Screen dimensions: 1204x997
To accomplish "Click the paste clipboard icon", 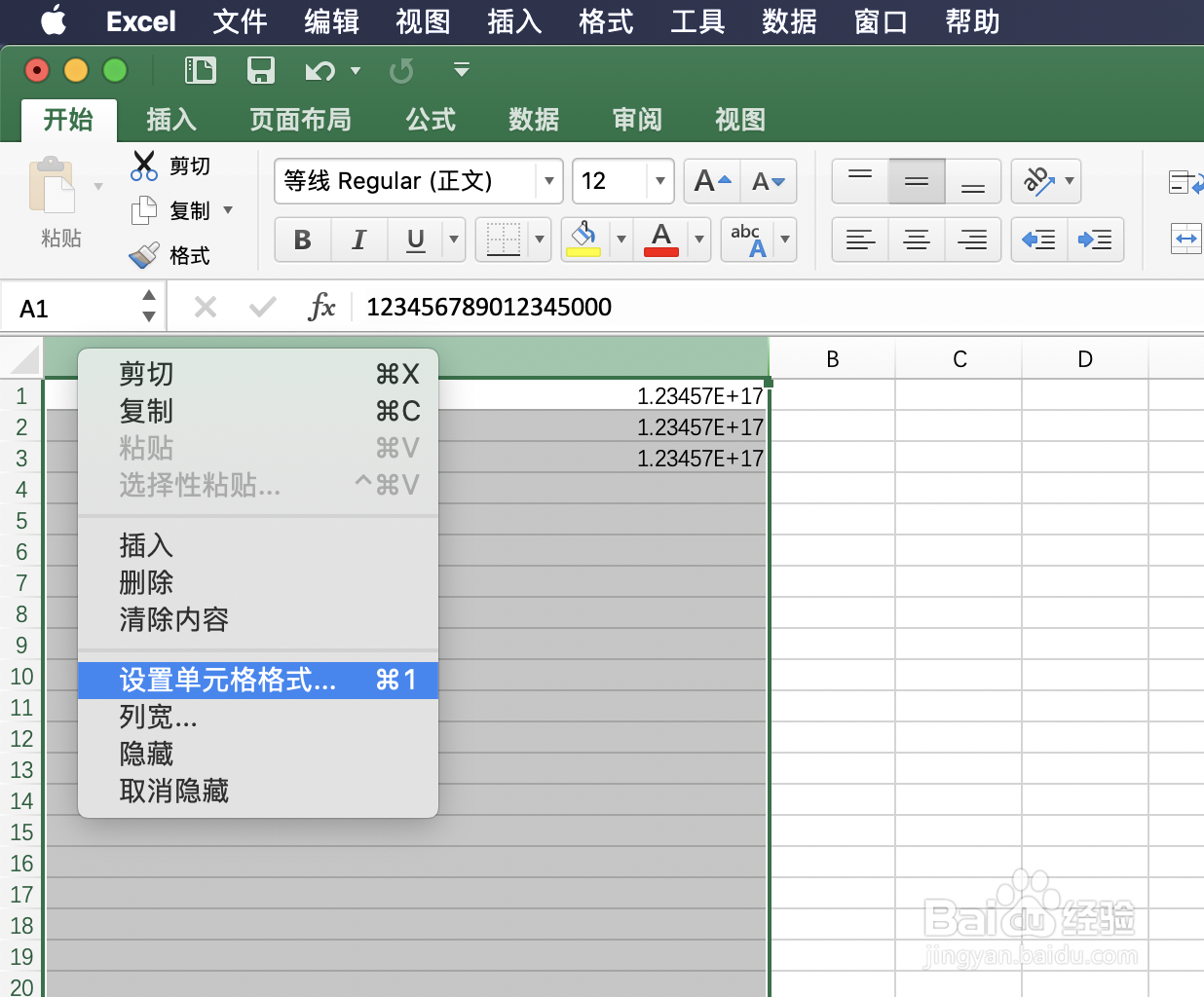I will coord(52,185).
